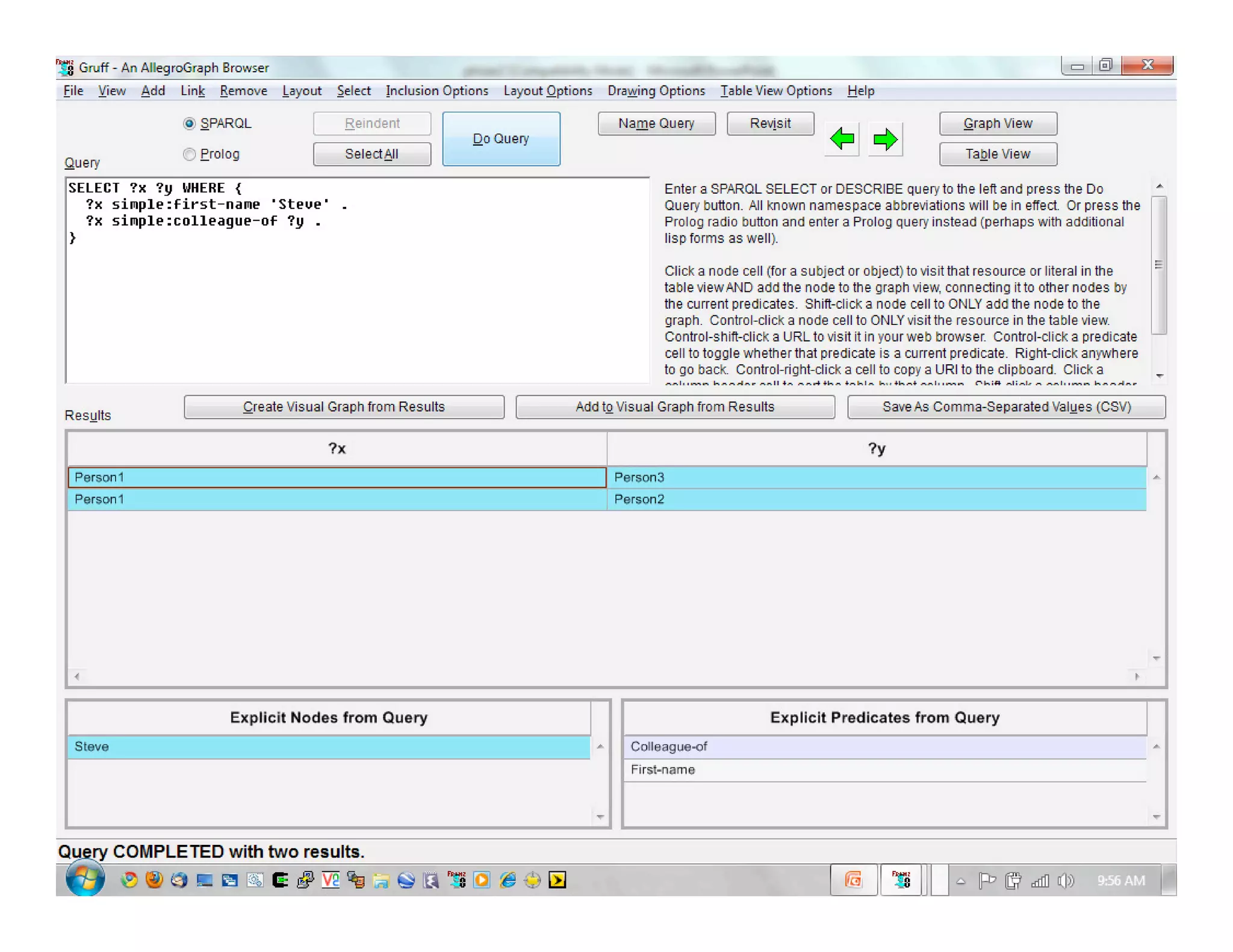1233x952 pixels.
Task: Show hidden tray icons arrow
Action: [961, 882]
